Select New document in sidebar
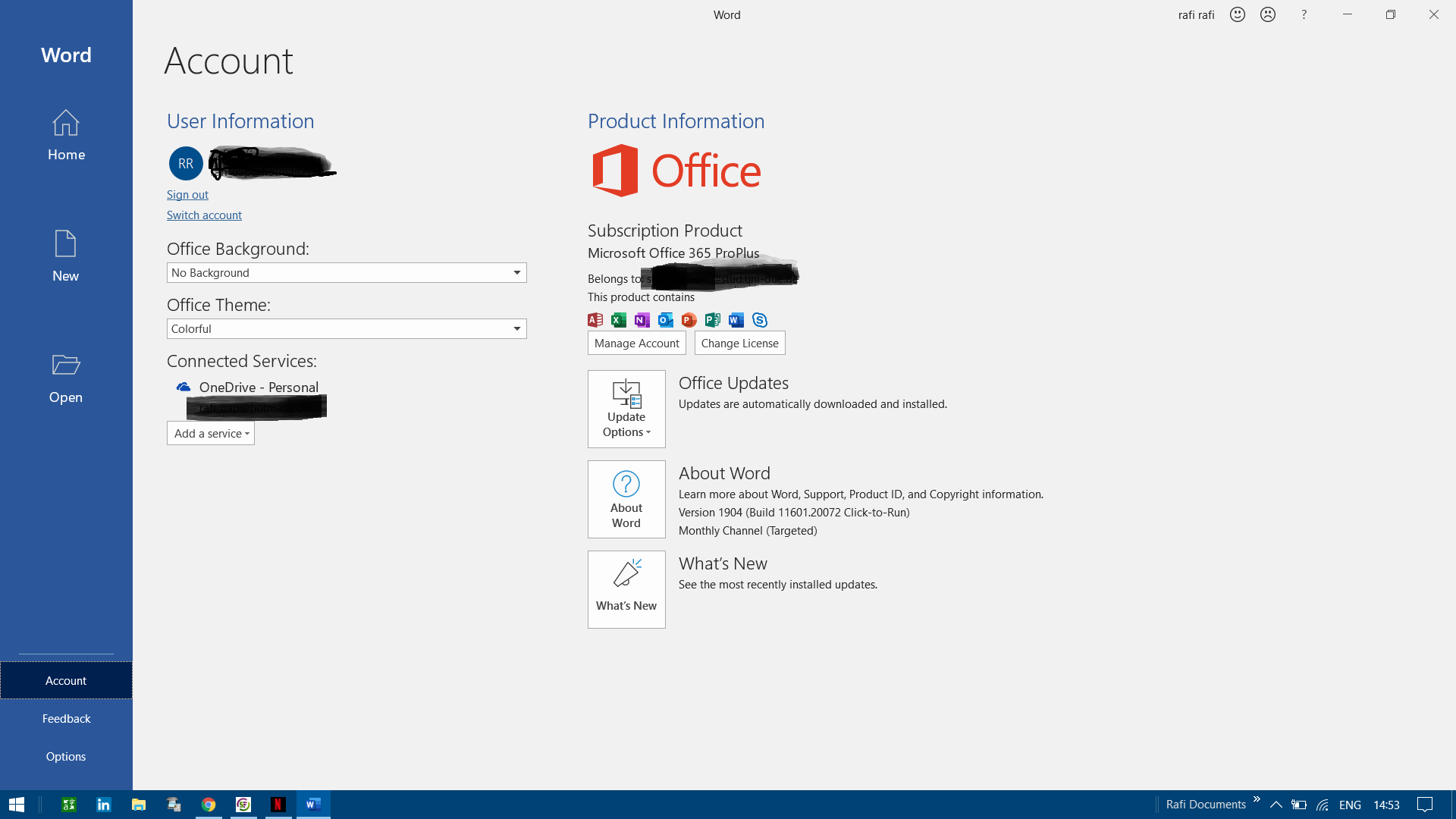The width and height of the screenshot is (1456, 819). (x=66, y=256)
